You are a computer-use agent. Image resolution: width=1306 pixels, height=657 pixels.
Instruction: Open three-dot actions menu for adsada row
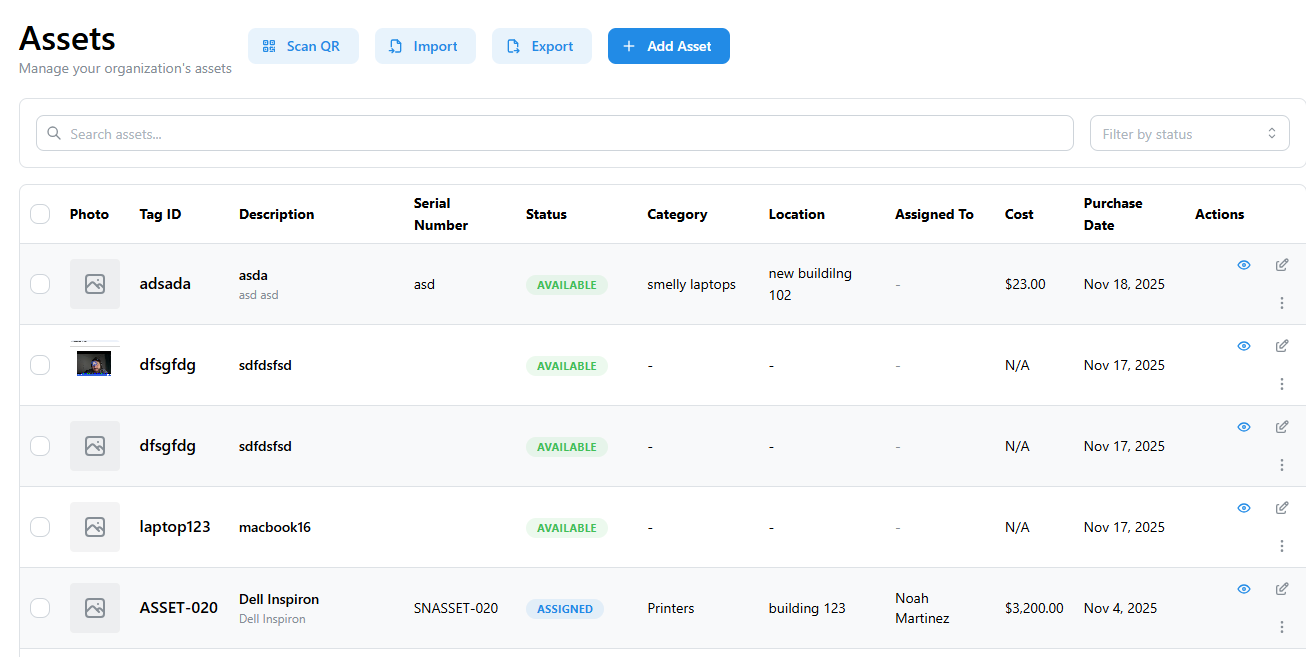click(1282, 303)
